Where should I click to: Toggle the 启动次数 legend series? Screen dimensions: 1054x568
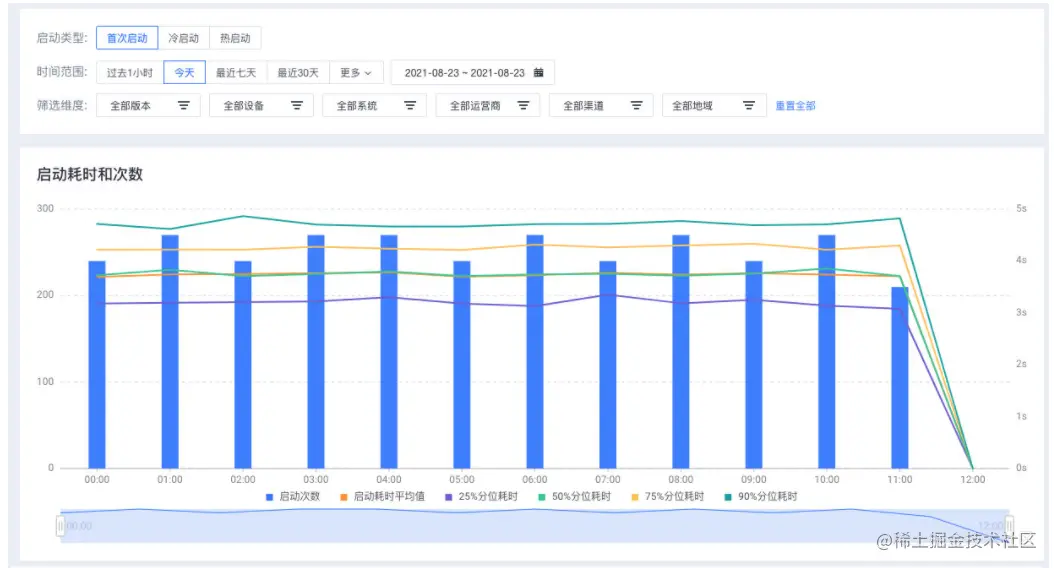pos(292,497)
